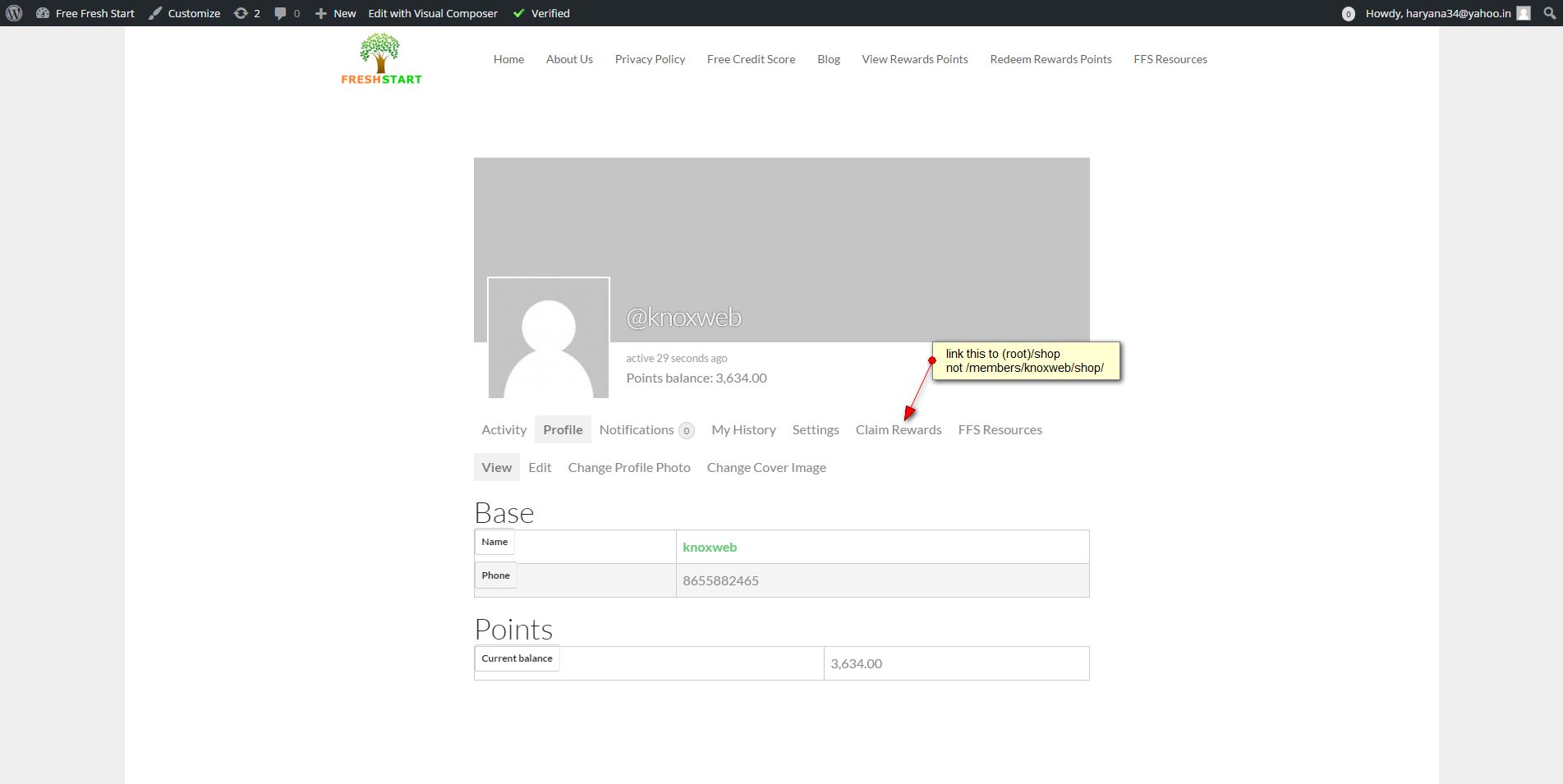Click the Verified status item

[x=541, y=13]
